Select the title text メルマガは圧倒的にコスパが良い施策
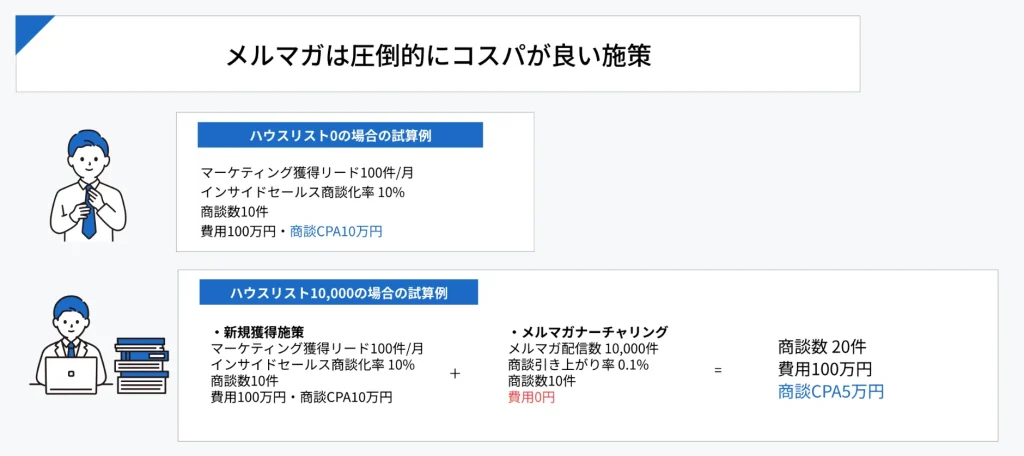This screenshot has width=1024, height=456. pyautogui.click(x=438, y=54)
